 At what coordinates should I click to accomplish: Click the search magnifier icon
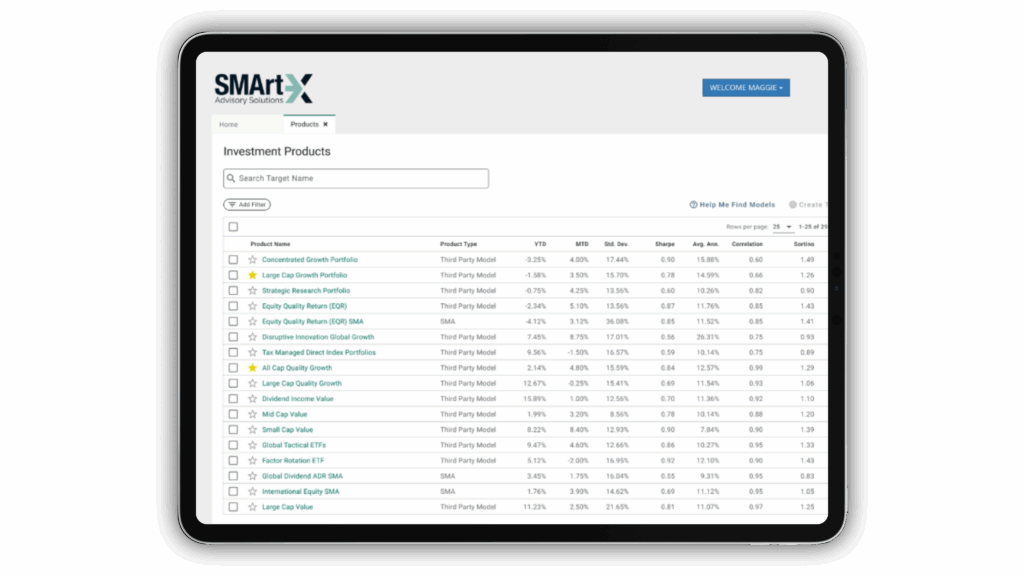233,178
